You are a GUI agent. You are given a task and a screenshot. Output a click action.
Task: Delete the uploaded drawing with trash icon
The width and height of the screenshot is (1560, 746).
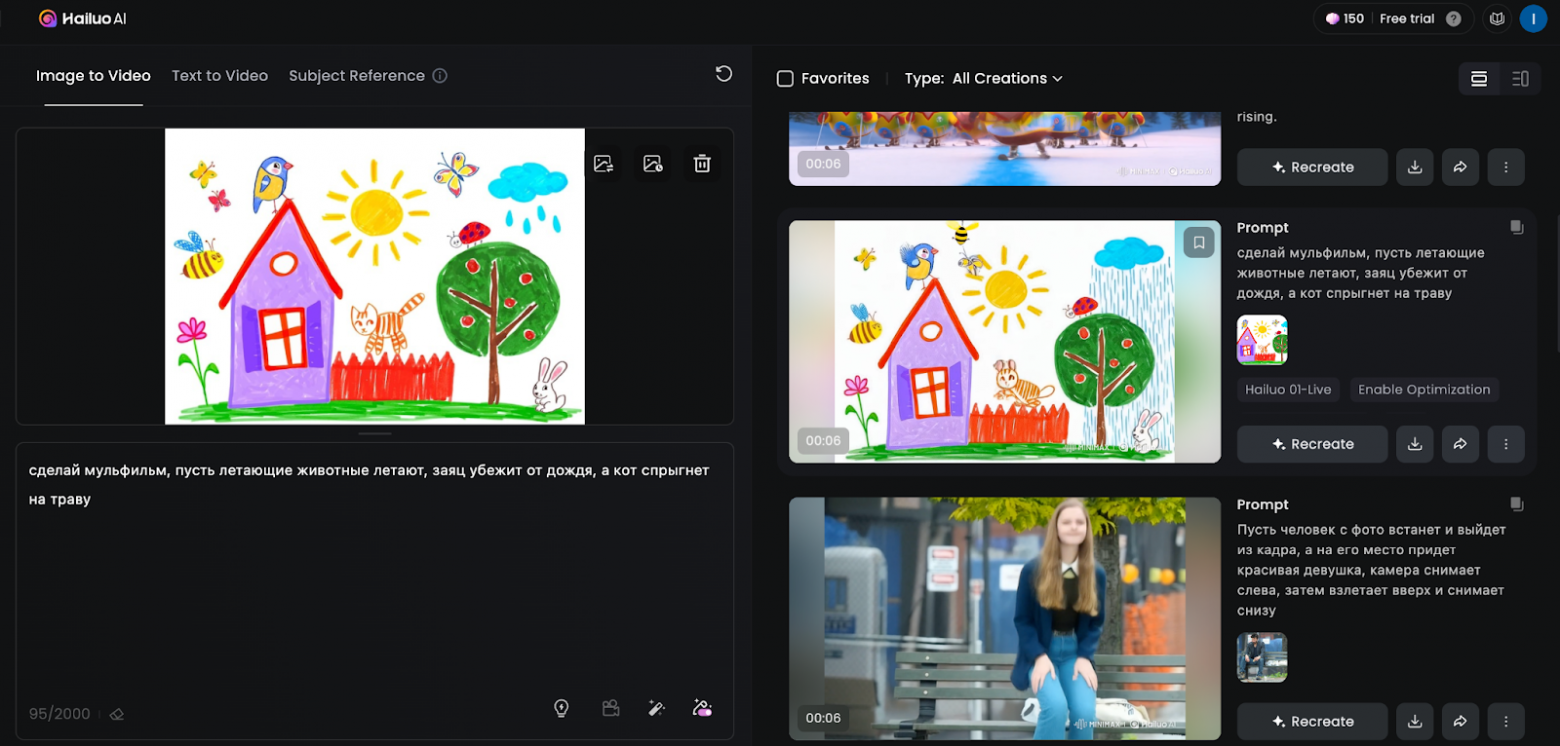[x=702, y=164]
